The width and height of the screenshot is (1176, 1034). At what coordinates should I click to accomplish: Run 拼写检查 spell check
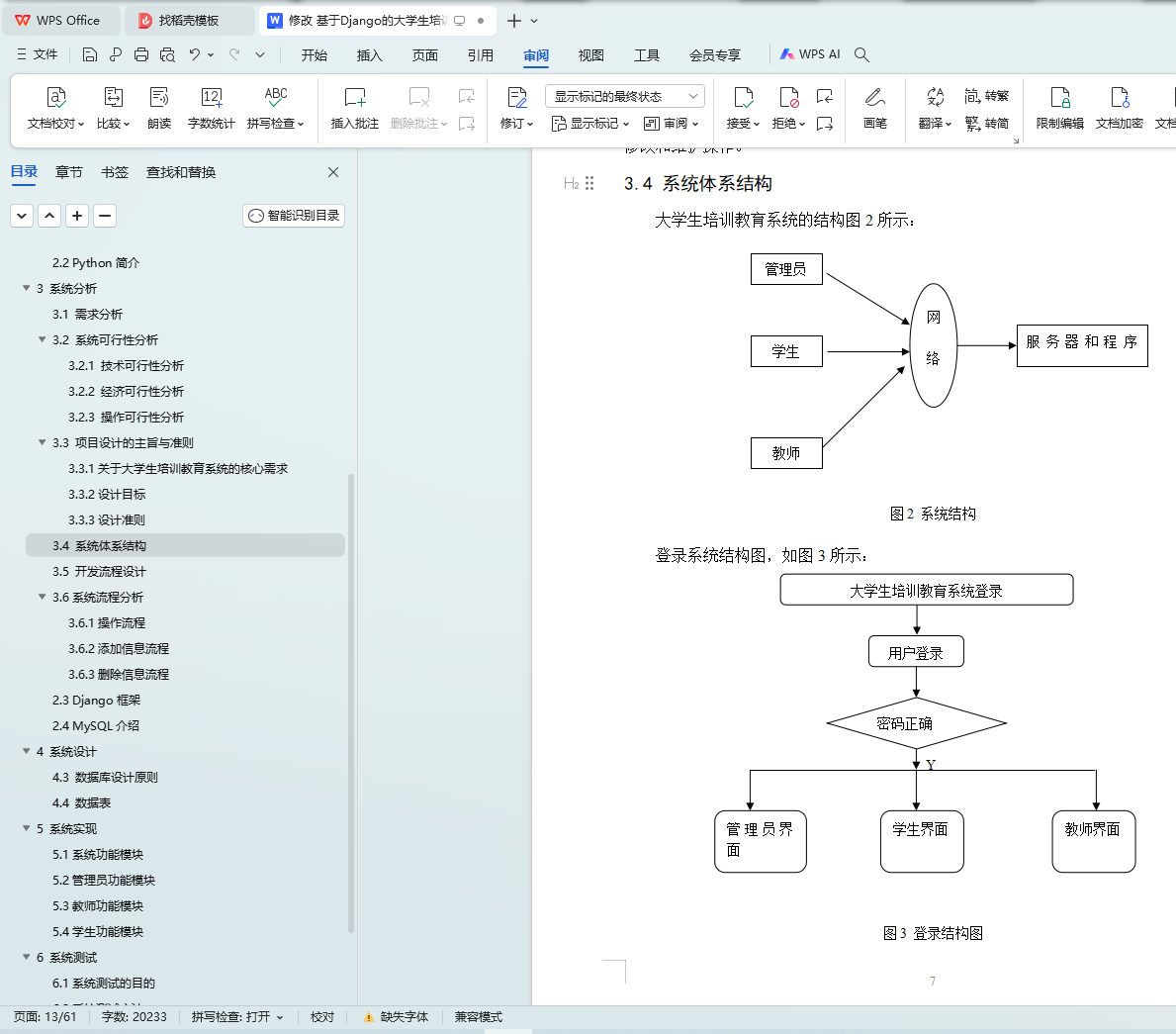tap(275, 108)
